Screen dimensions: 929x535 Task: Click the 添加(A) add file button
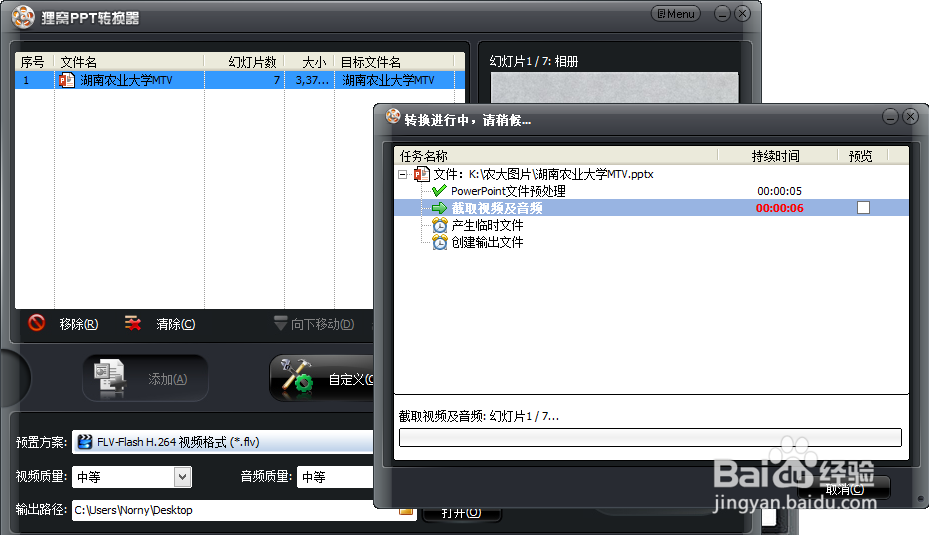(x=145, y=378)
